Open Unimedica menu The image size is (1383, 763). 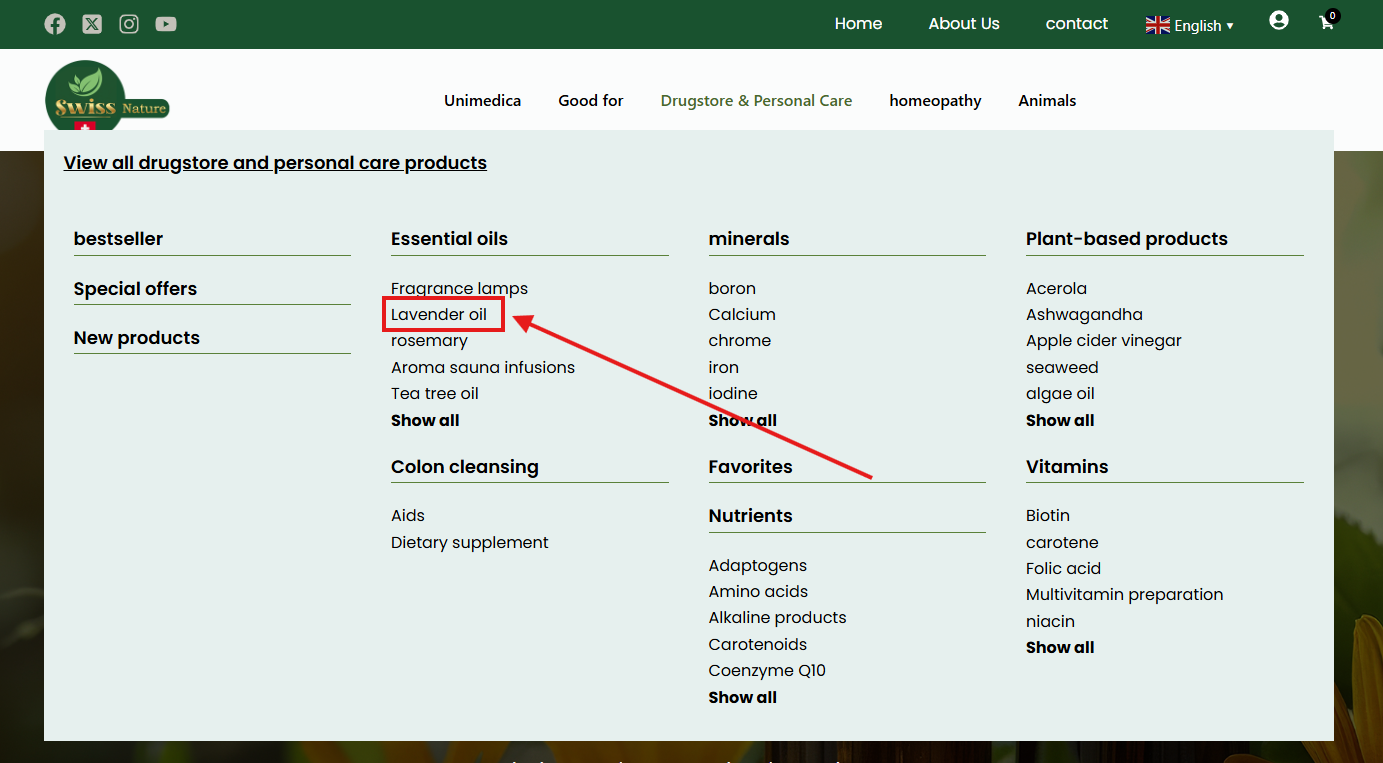[482, 100]
